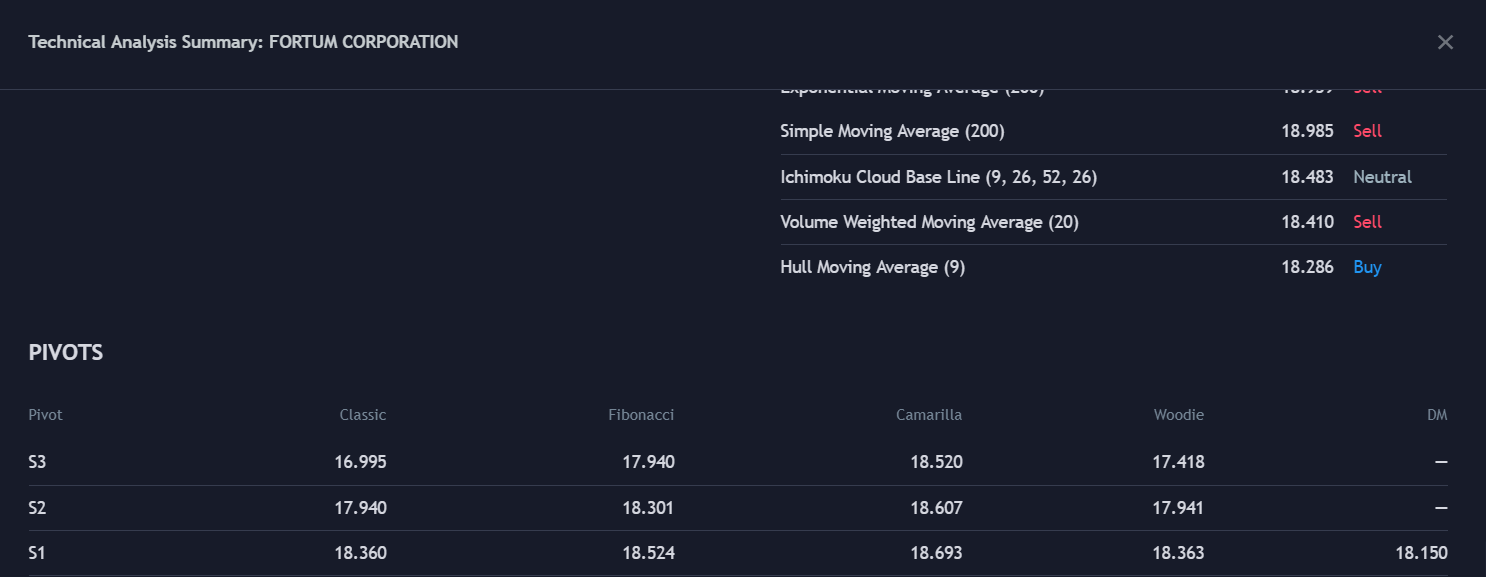Click the dialog title FORTUM CORPORATION
Viewport: 1486px width, 577px height.
coord(363,42)
